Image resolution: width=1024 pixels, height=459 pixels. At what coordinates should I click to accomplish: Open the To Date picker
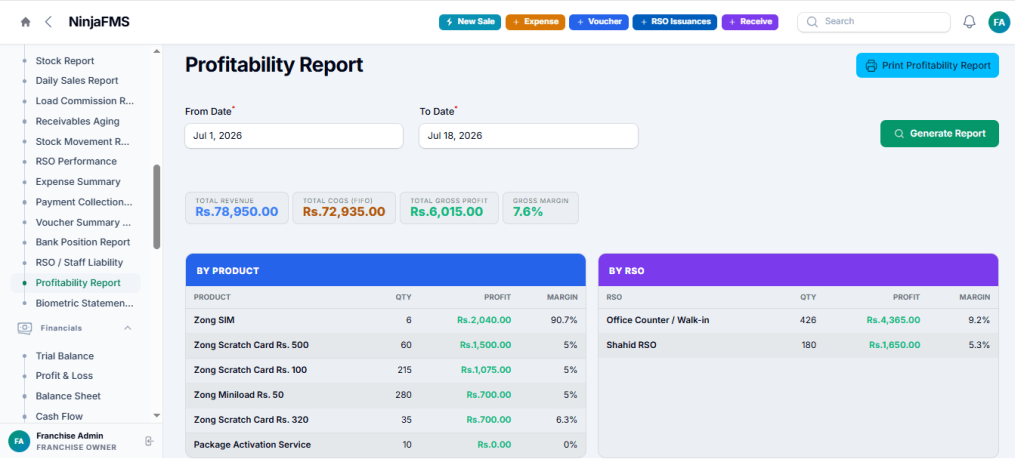point(528,136)
